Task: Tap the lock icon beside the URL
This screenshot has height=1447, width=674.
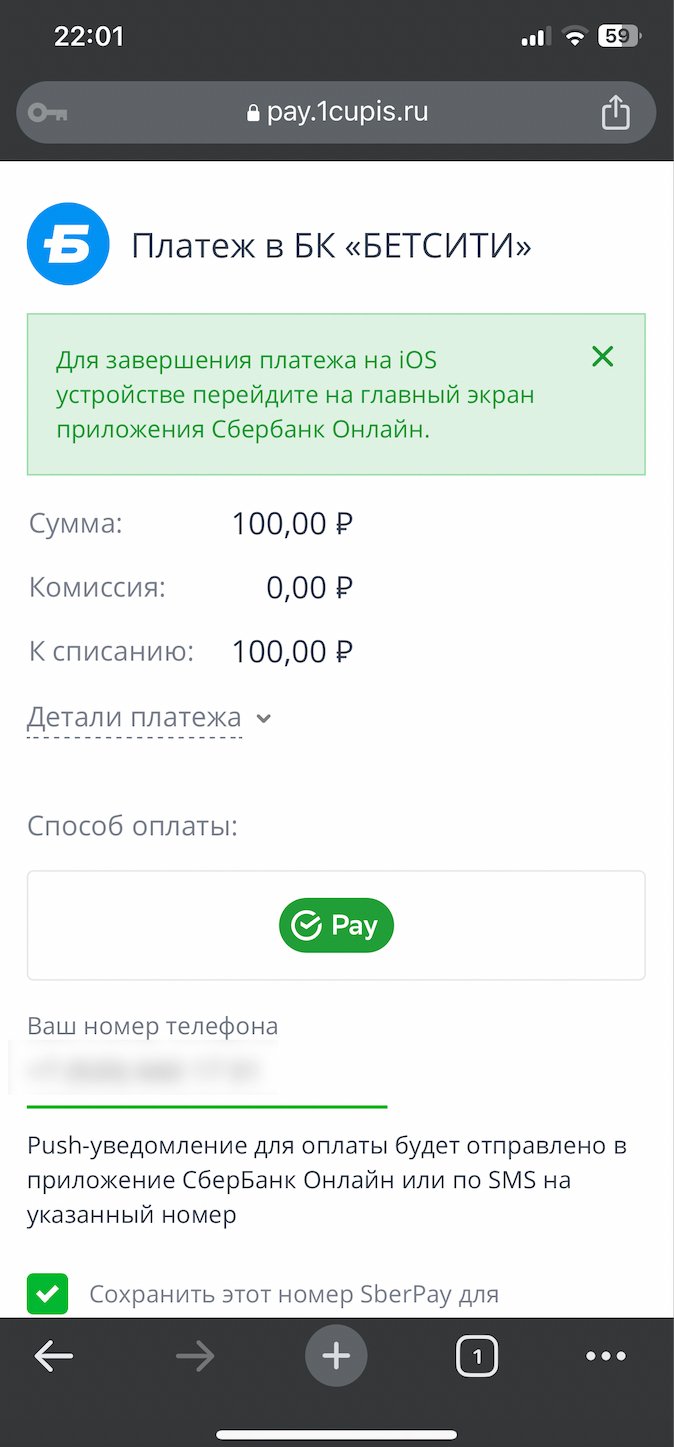Action: coord(253,113)
